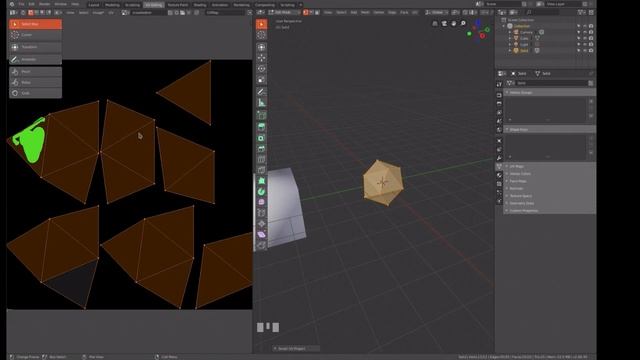The height and width of the screenshot is (360, 640).
Task: Switch to the Shading workspace tab
Action: coord(200,5)
